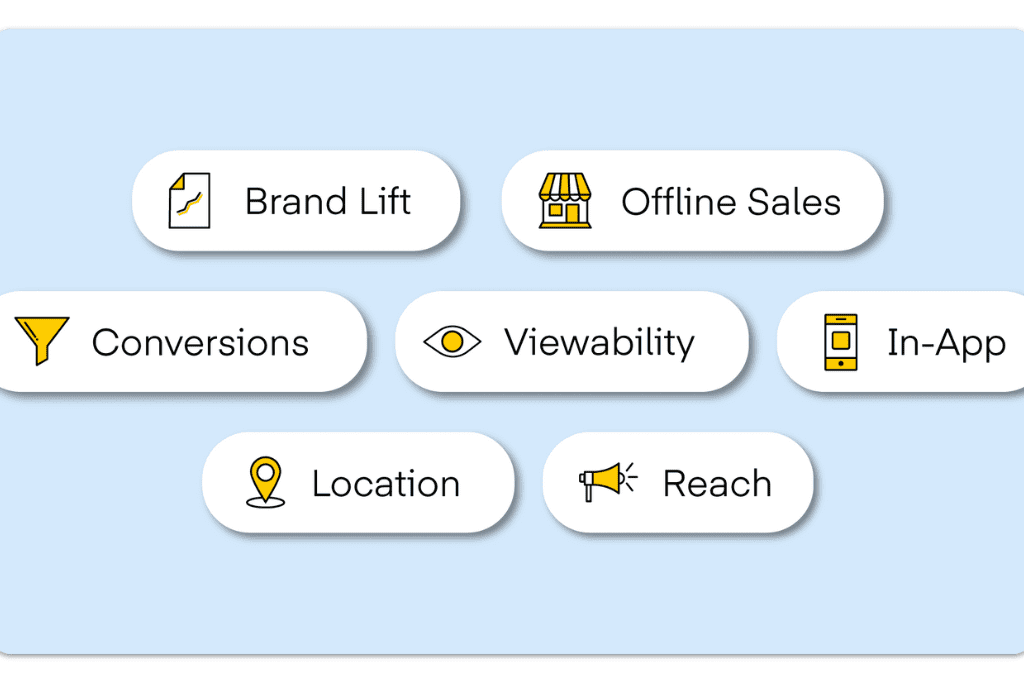Pick the Location text label
This screenshot has height=683, width=1024.
coord(386,484)
